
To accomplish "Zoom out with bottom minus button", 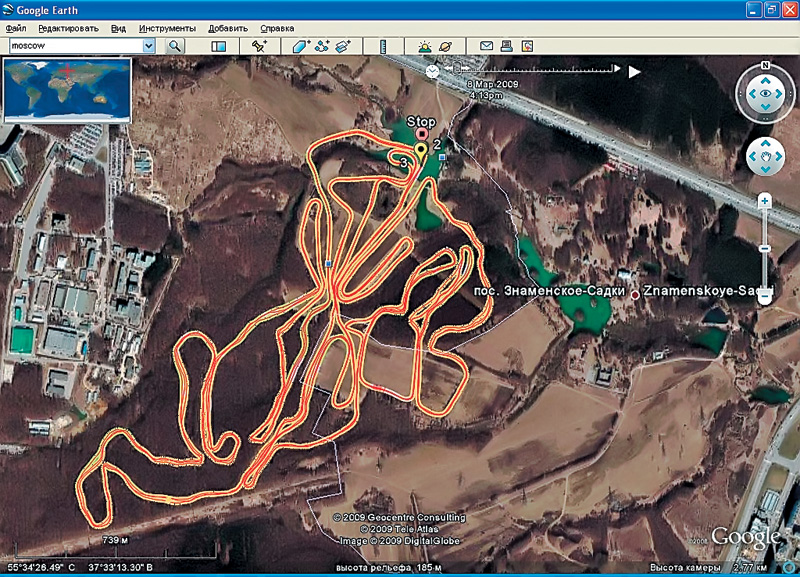I will pos(764,296).
